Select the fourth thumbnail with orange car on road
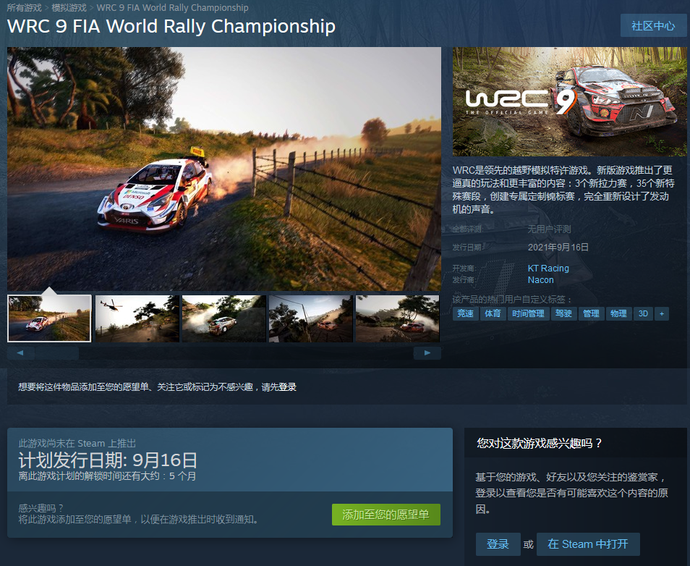 point(311,319)
